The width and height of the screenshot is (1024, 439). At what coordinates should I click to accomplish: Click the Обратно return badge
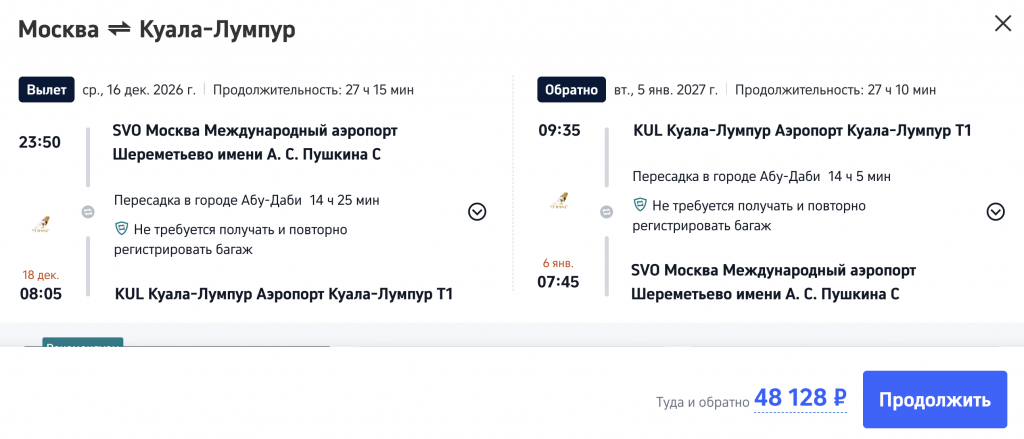(x=571, y=90)
